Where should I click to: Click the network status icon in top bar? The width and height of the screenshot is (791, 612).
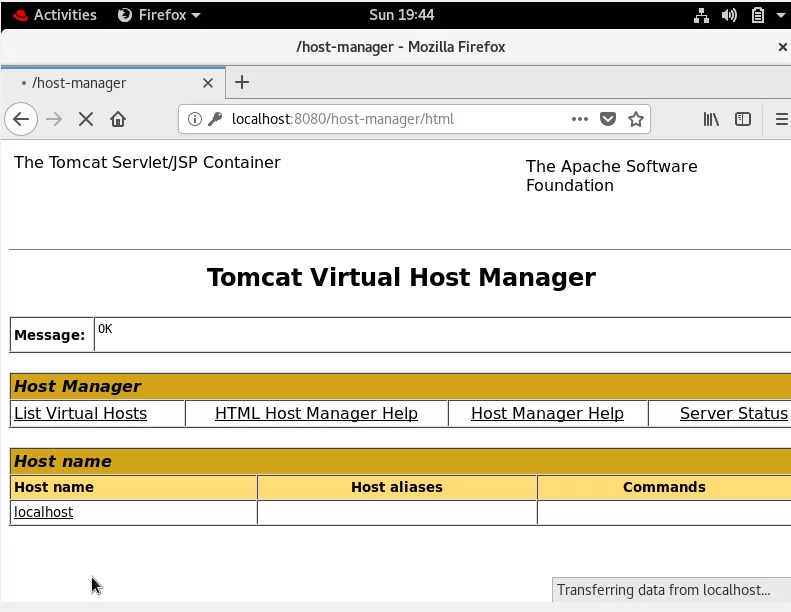pos(701,15)
